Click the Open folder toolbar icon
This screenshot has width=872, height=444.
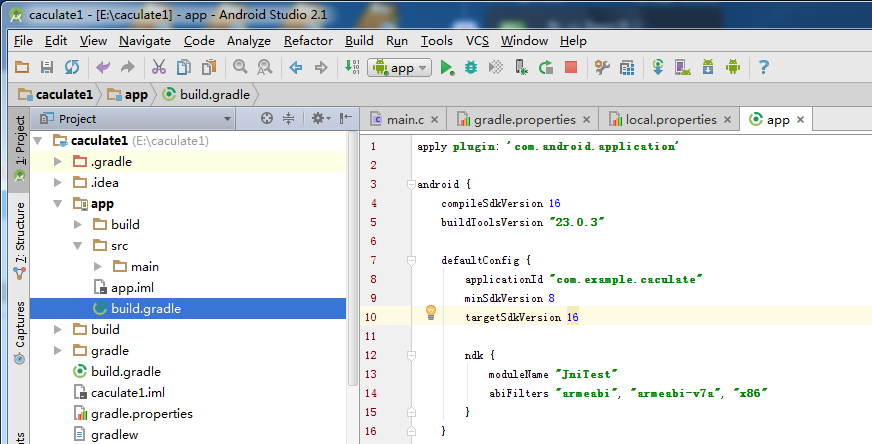click(x=22, y=67)
